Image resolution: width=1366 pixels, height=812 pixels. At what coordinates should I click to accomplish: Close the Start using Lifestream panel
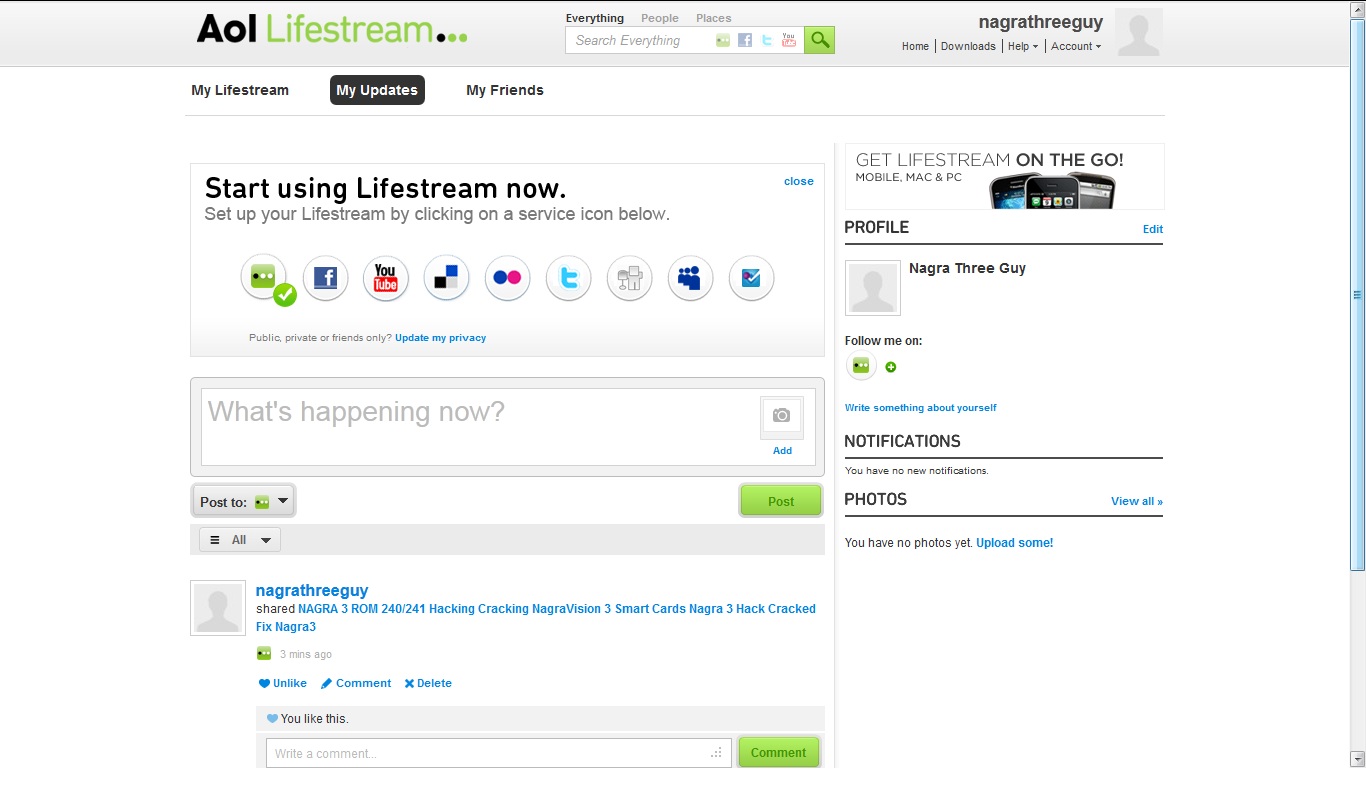799,181
